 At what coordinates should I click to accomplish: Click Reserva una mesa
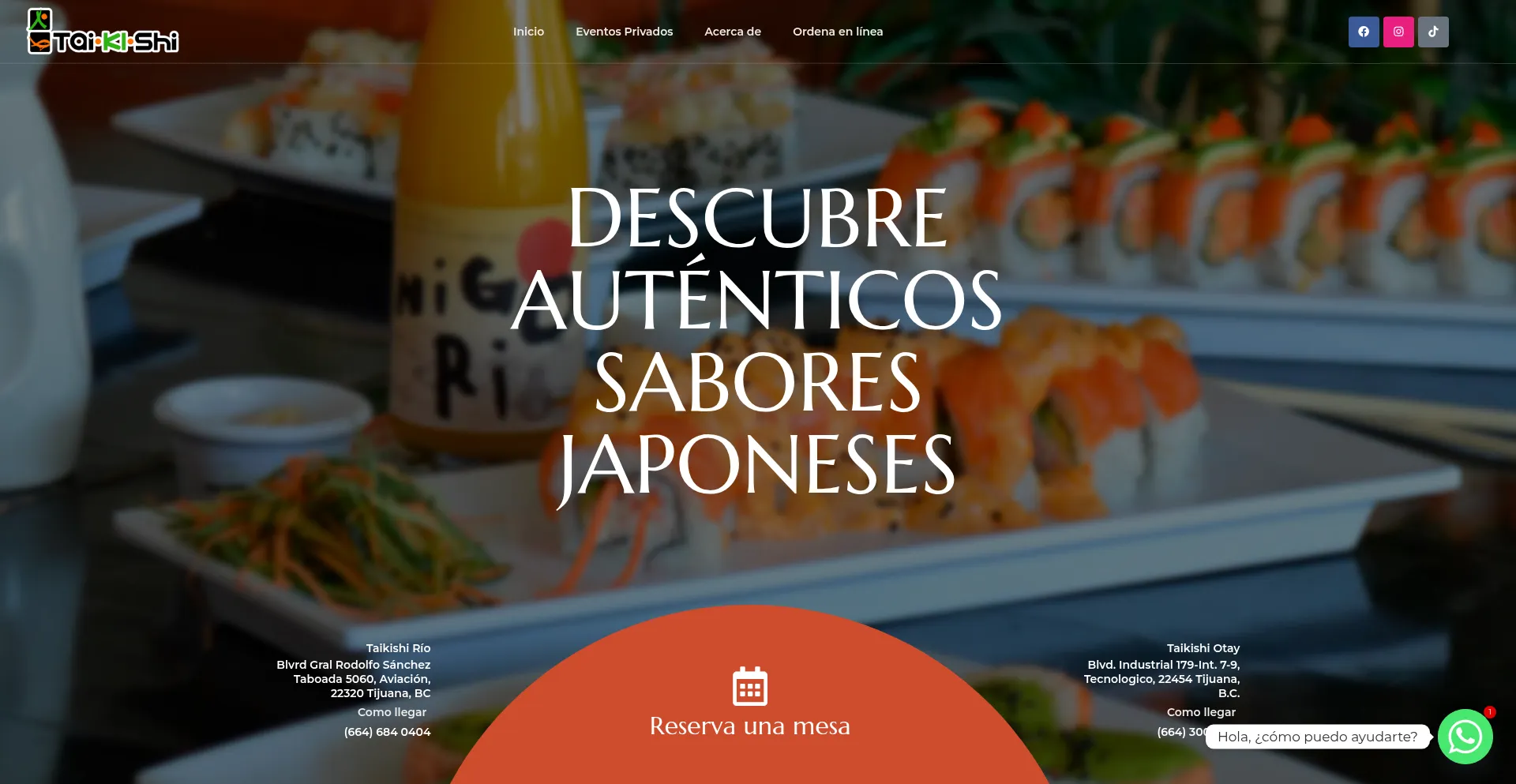[x=750, y=726]
